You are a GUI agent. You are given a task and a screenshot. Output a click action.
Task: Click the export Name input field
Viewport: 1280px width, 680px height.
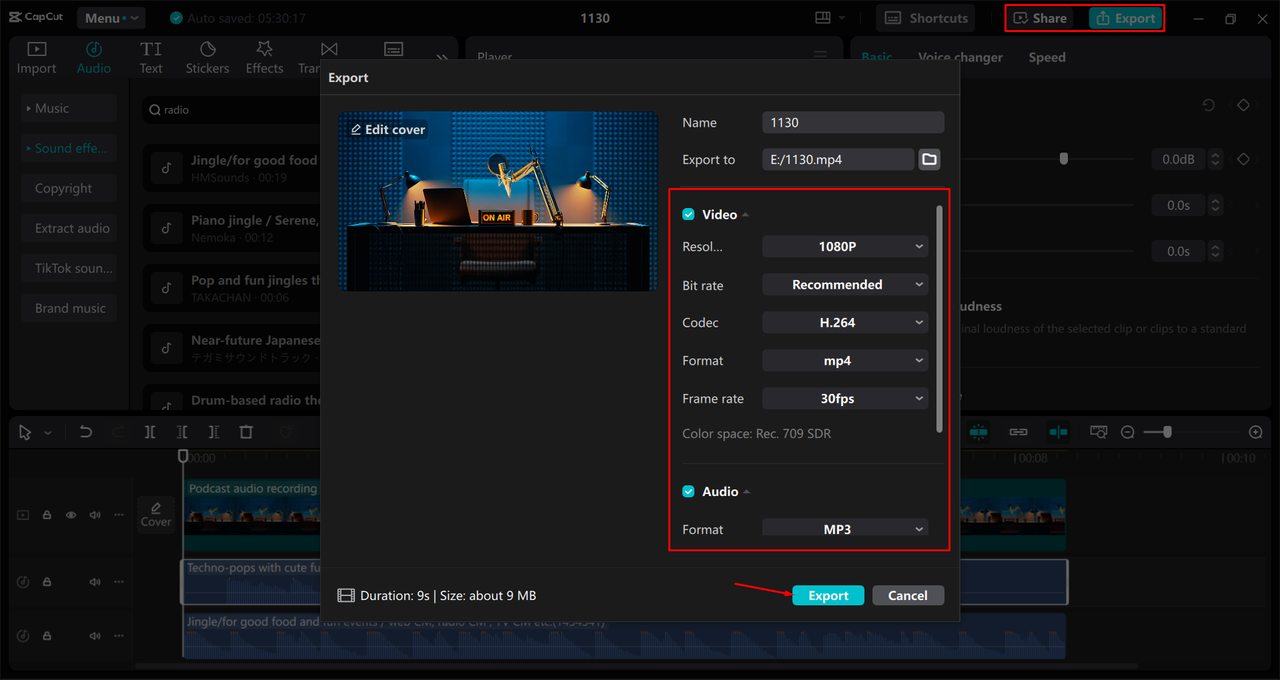pos(853,122)
